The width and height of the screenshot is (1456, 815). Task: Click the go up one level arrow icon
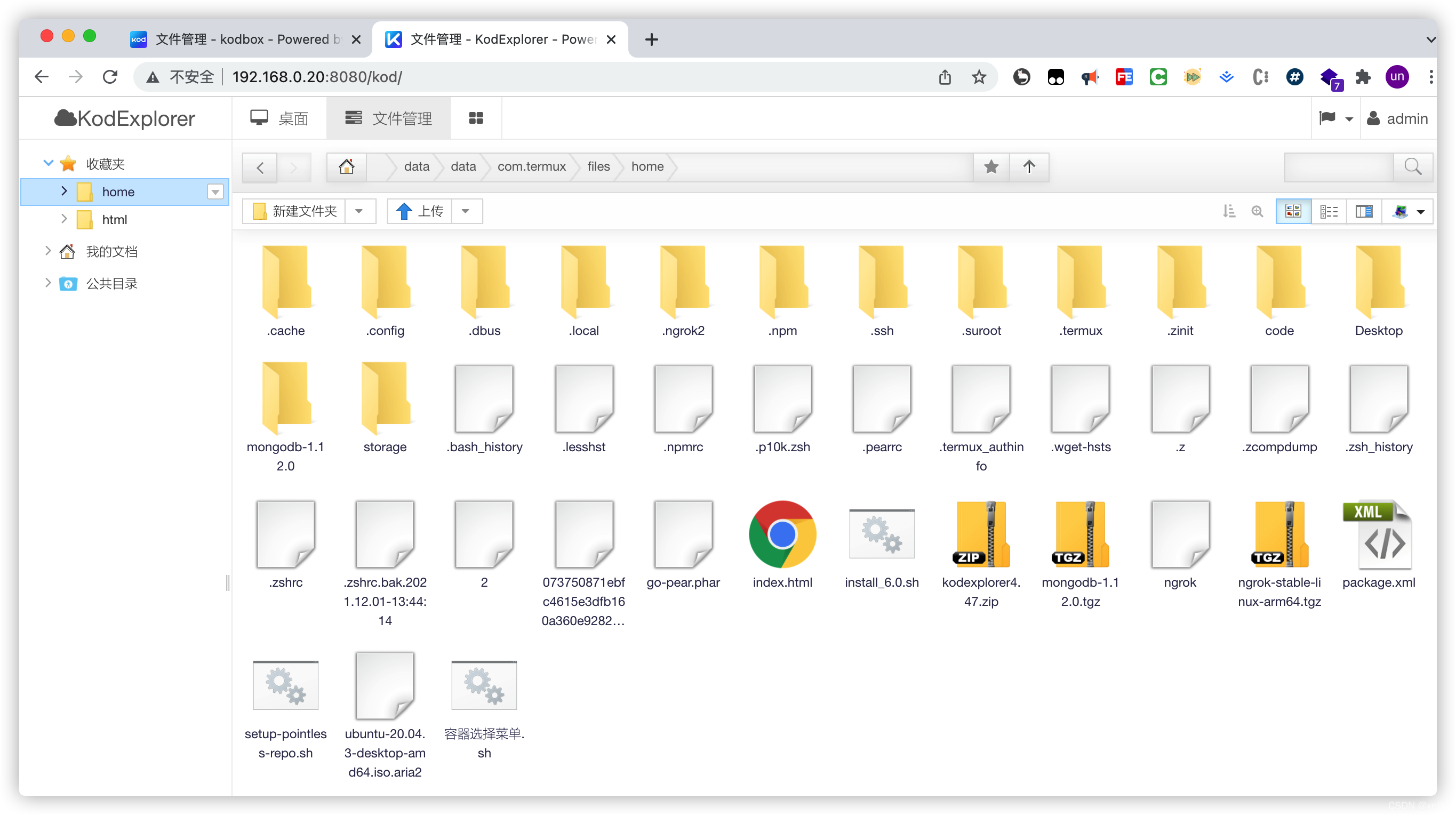point(1029,167)
